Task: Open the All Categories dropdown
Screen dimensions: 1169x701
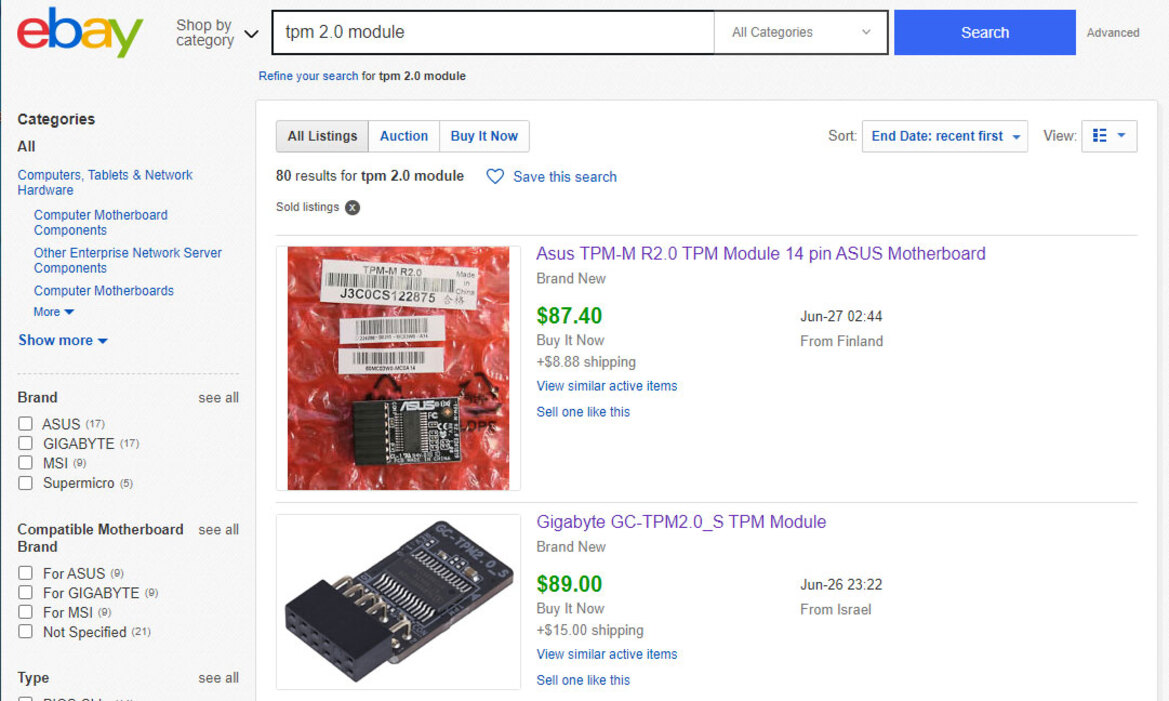Action: [799, 31]
